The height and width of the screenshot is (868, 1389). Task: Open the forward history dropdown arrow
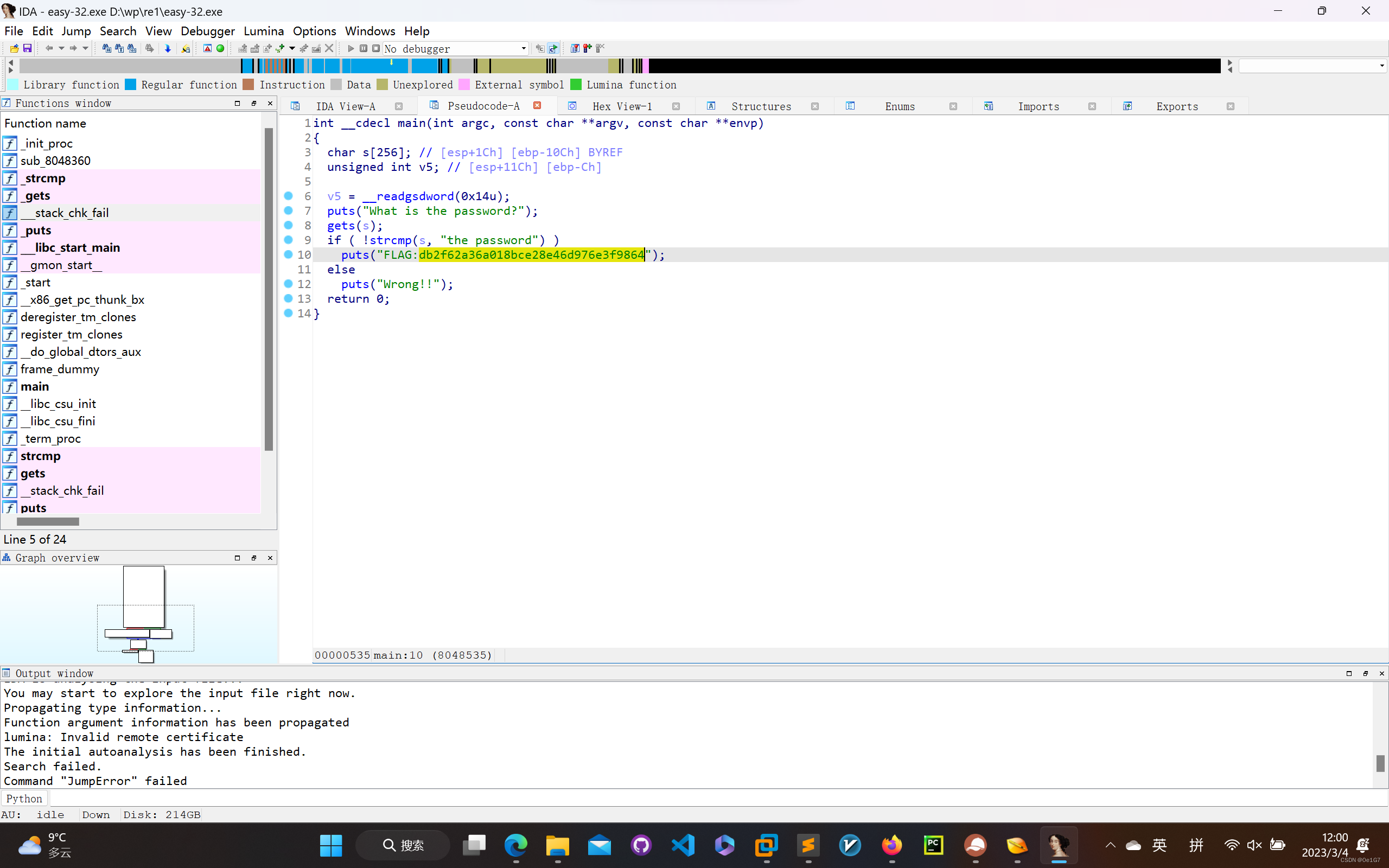(x=86, y=49)
